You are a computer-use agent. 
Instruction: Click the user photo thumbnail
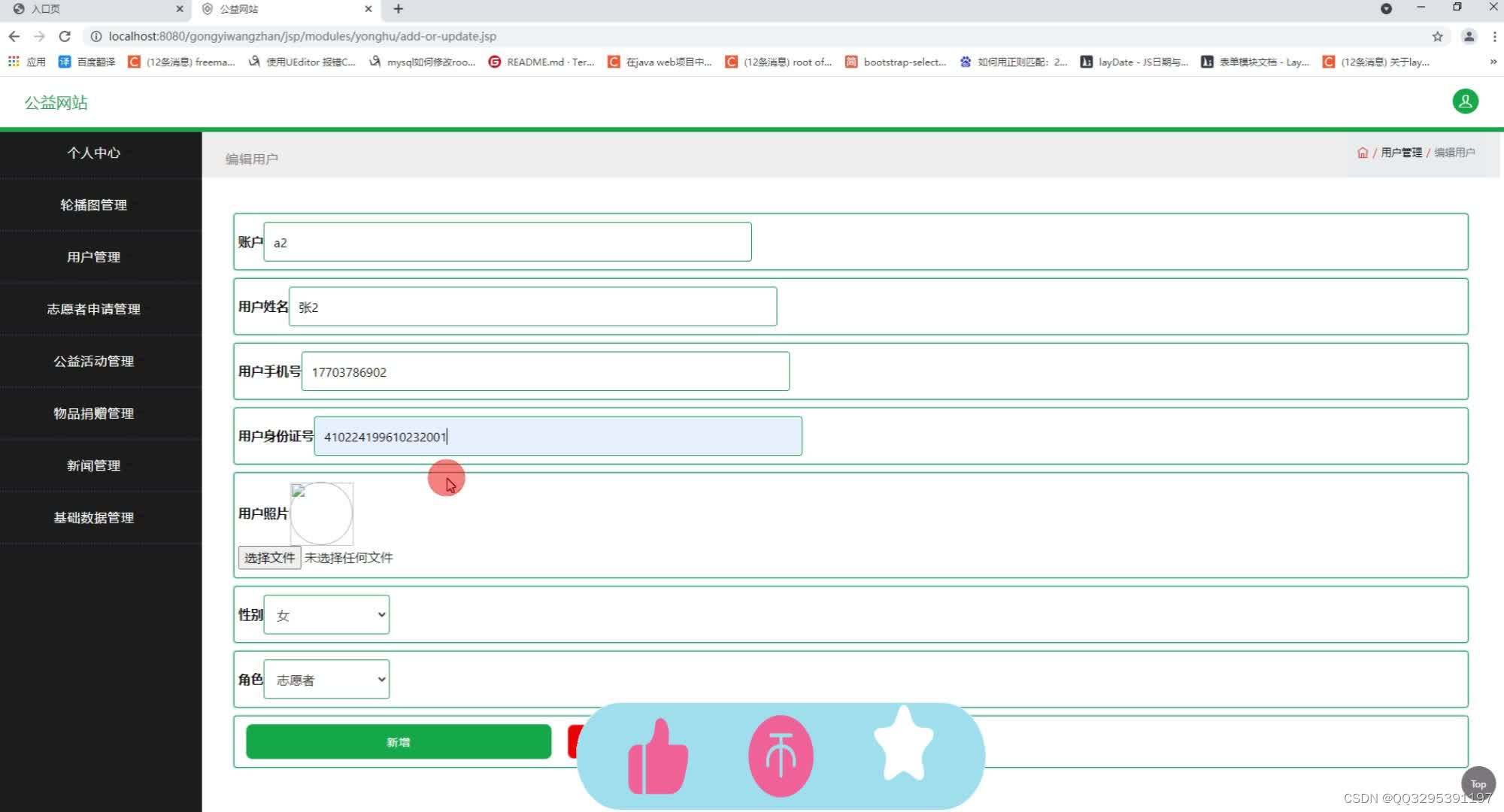tap(322, 514)
